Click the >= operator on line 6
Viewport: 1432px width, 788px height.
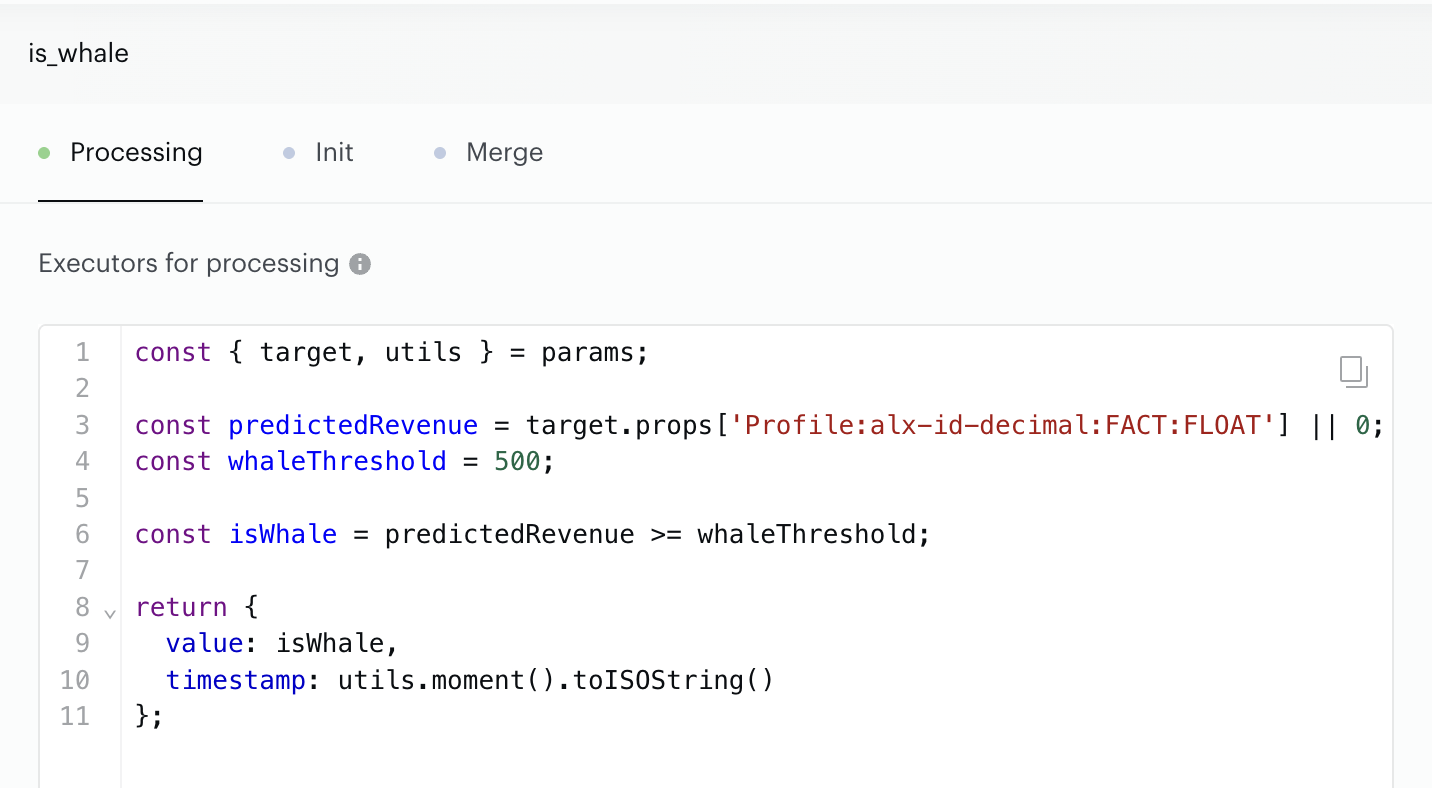(x=666, y=534)
